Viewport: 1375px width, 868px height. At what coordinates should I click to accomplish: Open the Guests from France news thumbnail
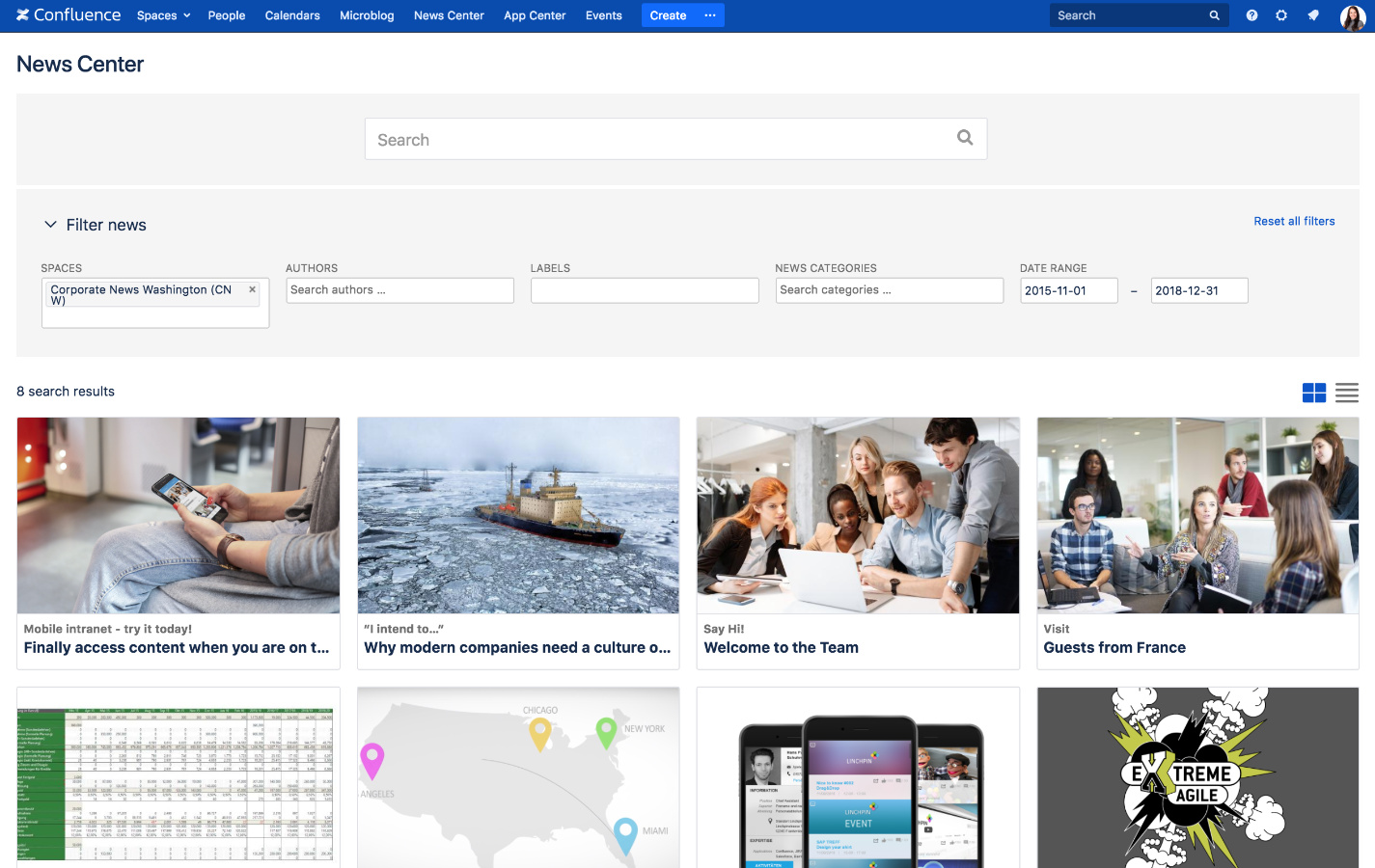click(1197, 516)
